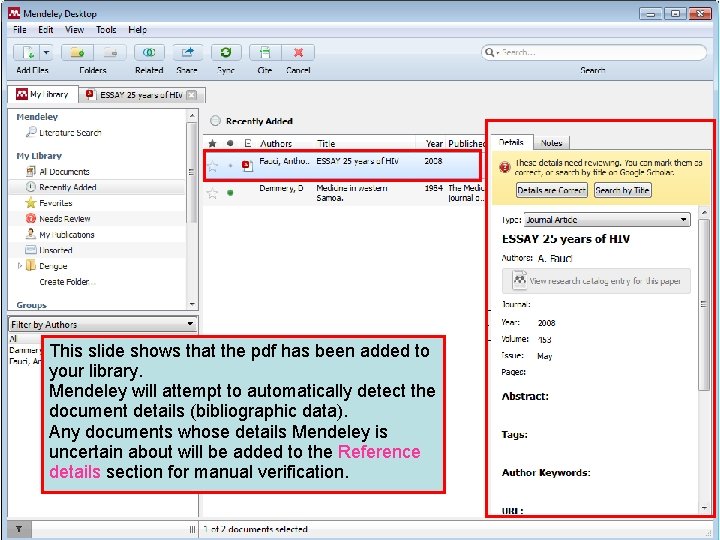Image resolution: width=720 pixels, height=540 pixels.
Task: Close the ESSAY 25 years of HIV tab
Action: [192, 95]
